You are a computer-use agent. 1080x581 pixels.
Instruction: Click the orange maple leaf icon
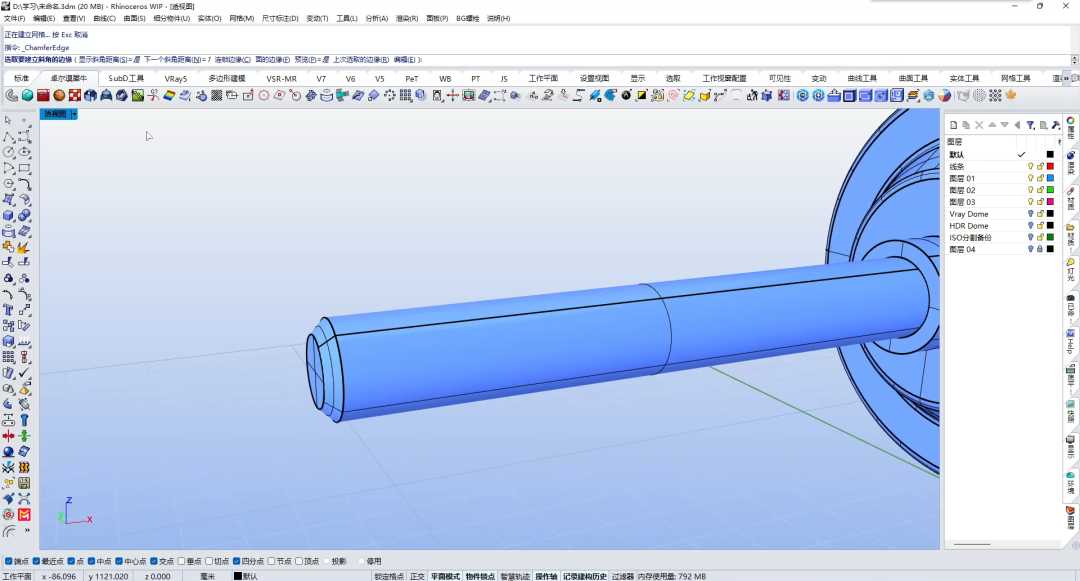[1011, 96]
